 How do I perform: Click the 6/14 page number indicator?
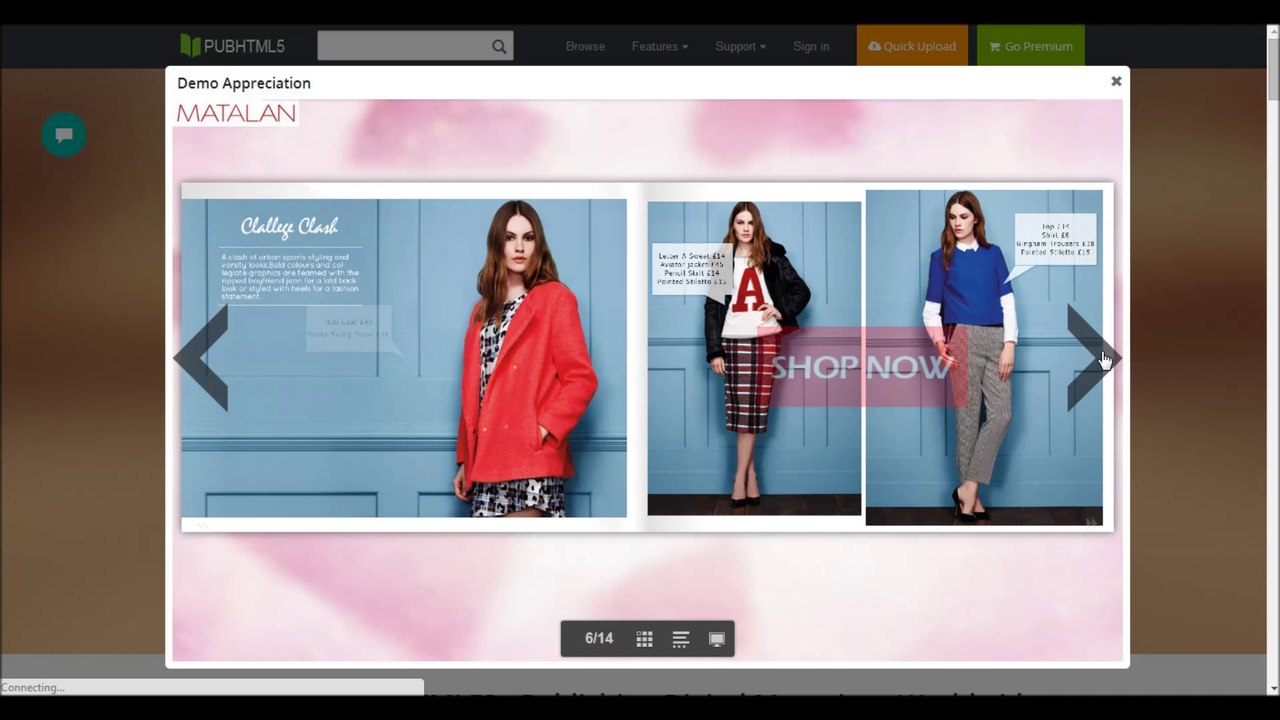(599, 638)
